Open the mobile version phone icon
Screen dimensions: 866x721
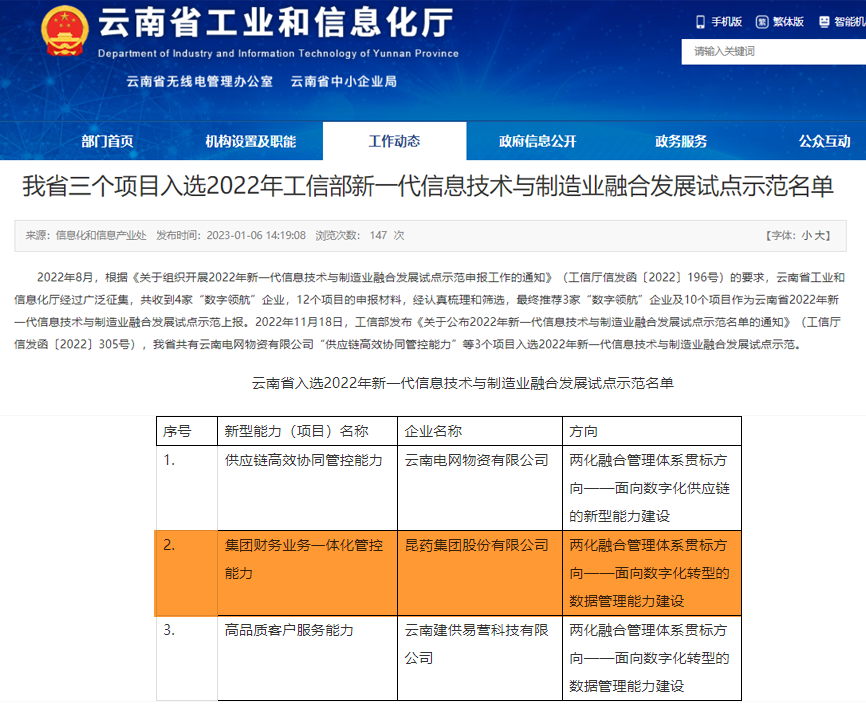tap(700, 22)
